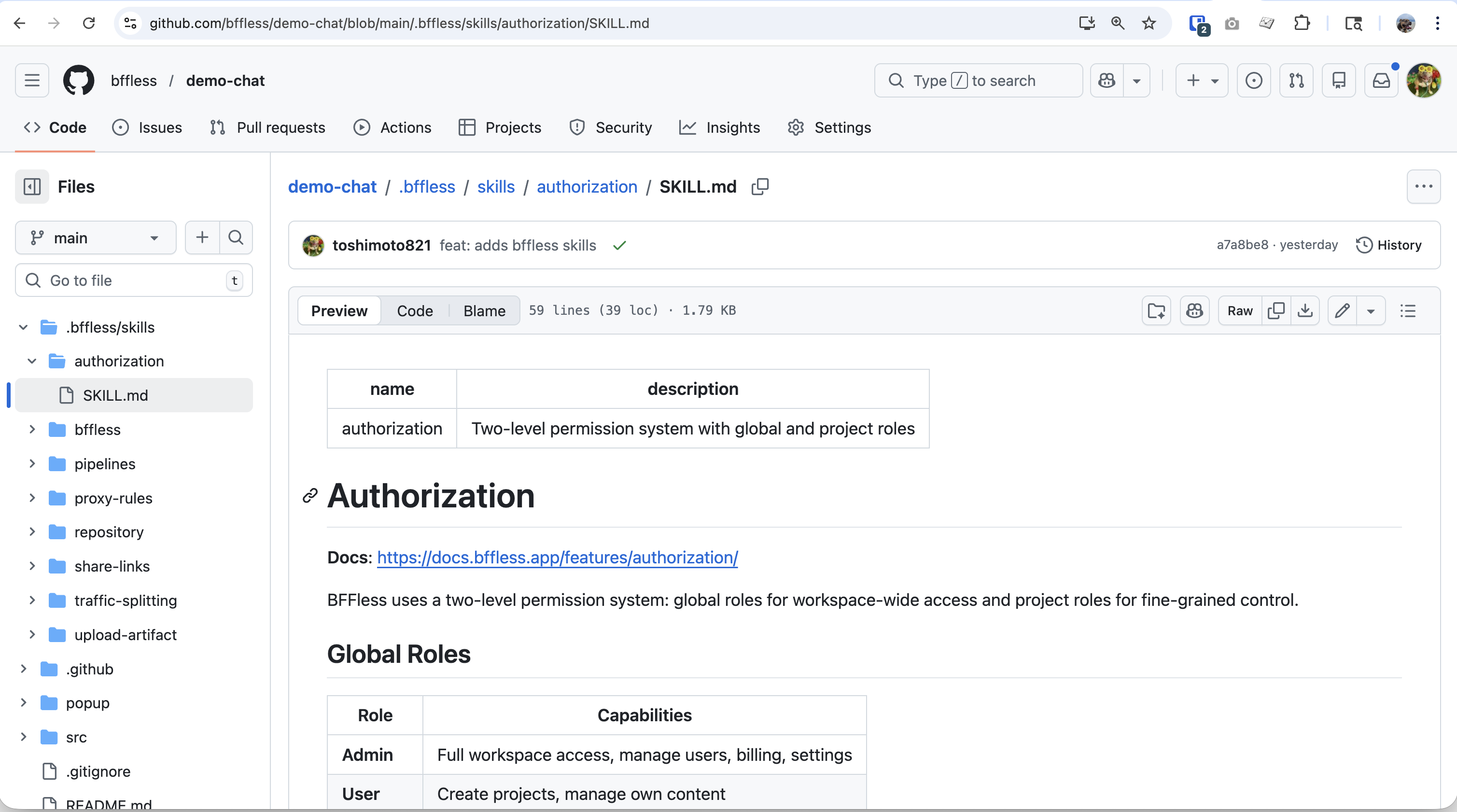Expand the pipelines folder
This screenshot has width=1457, height=812.
(x=32, y=463)
